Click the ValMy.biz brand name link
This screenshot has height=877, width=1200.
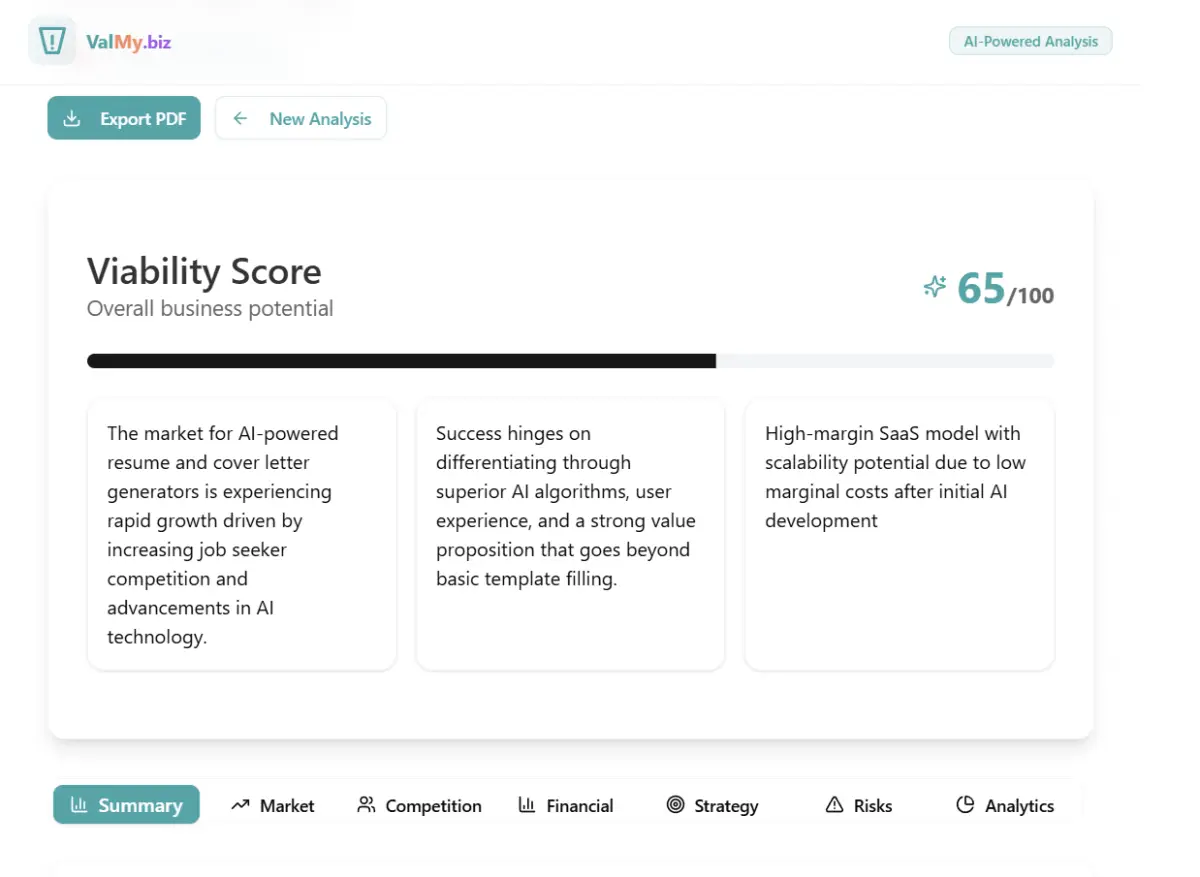(128, 42)
